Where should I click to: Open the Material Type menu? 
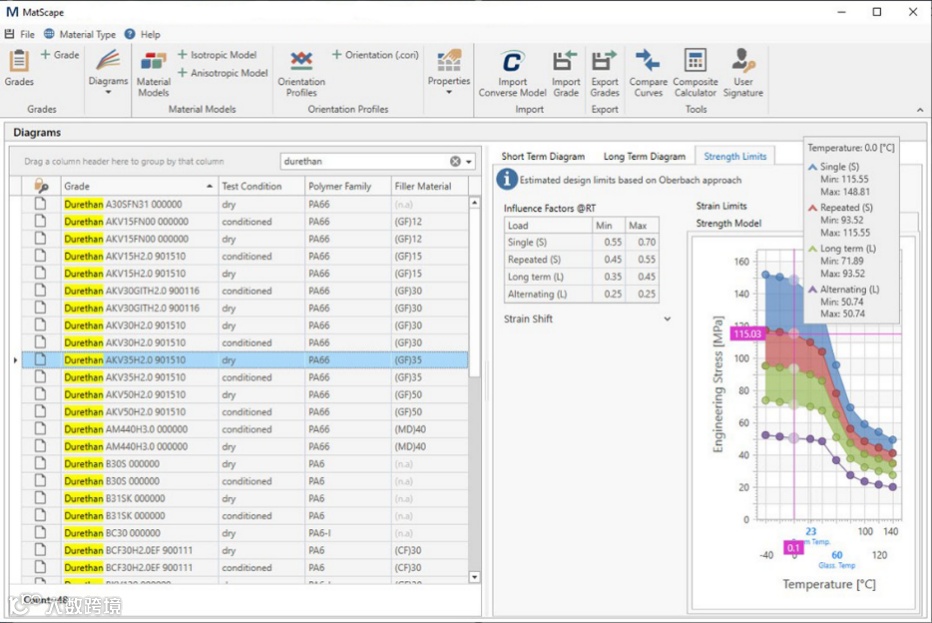coord(80,34)
